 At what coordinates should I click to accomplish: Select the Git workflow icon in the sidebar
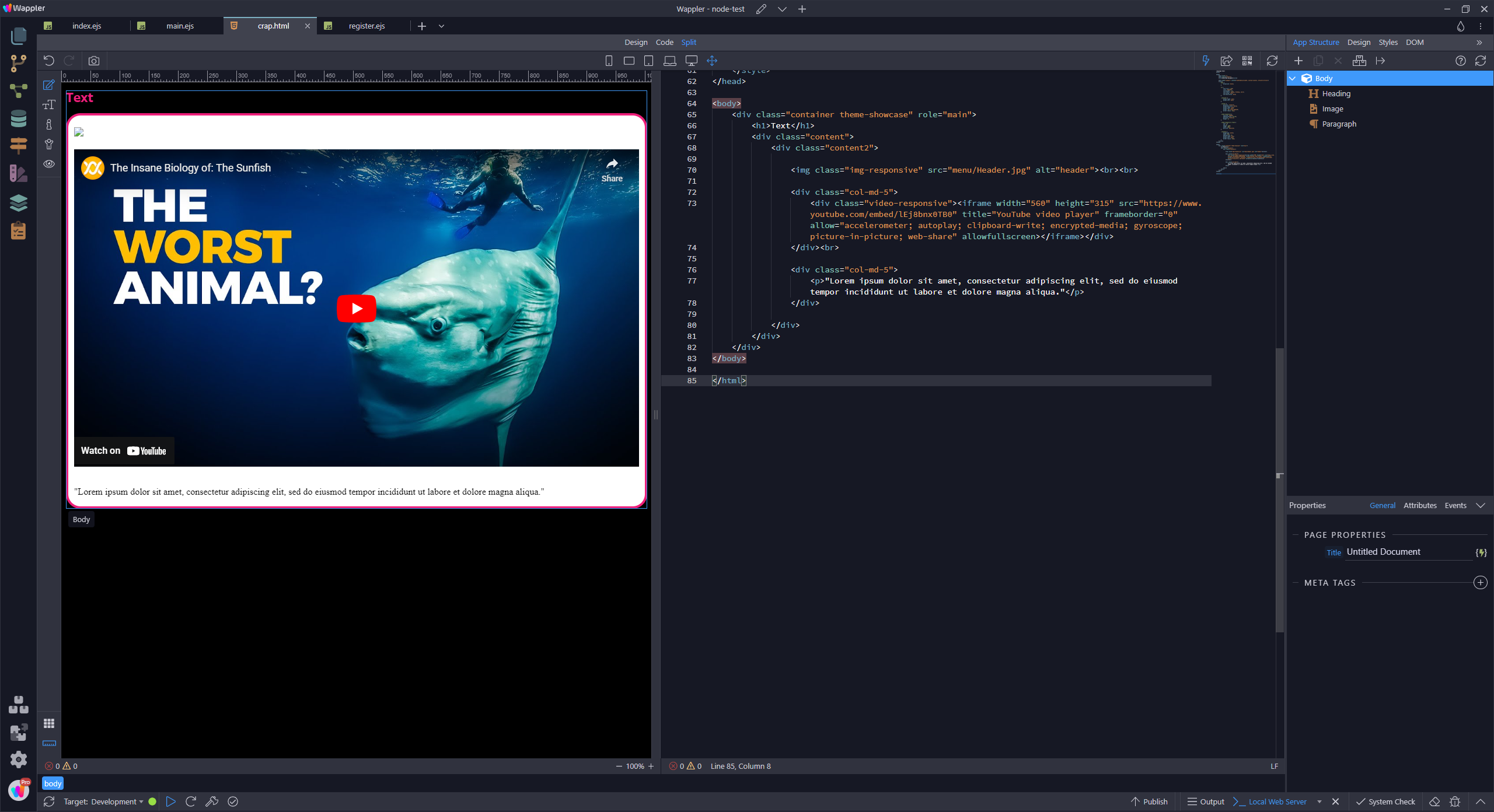(19, 63)
